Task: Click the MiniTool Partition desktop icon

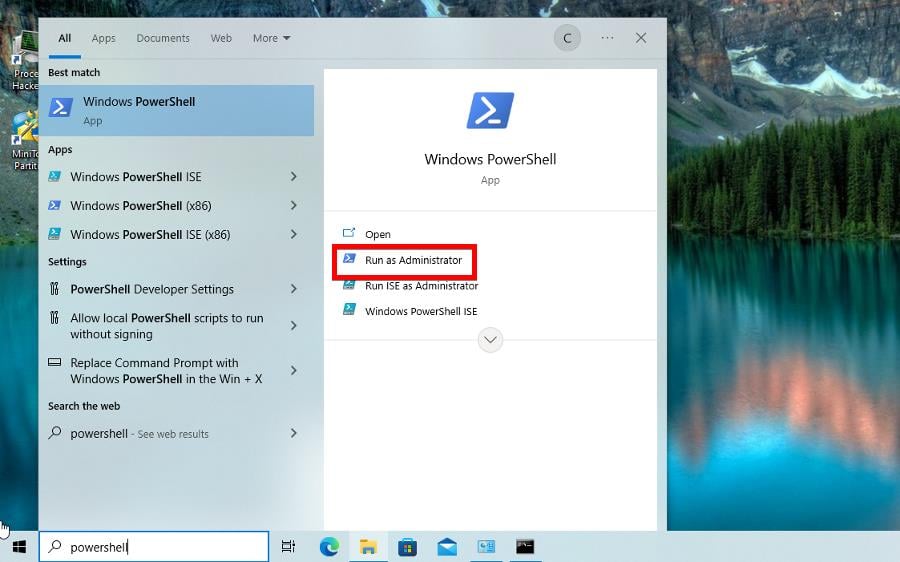Action: point(25,141)
